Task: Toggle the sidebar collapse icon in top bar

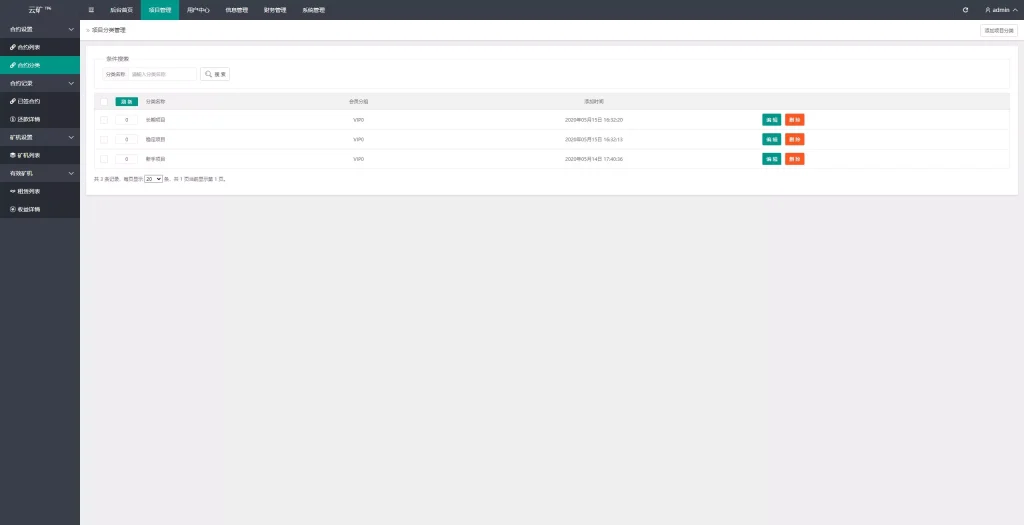Action: [91, 10]
